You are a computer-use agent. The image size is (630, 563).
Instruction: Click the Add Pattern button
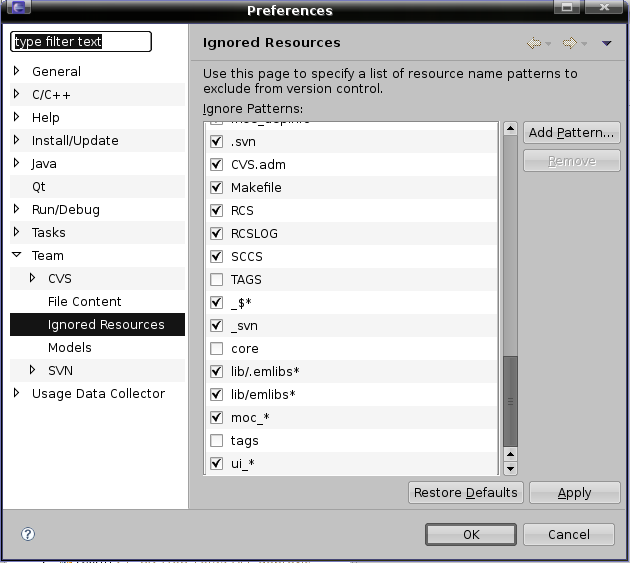click(571, 133)
